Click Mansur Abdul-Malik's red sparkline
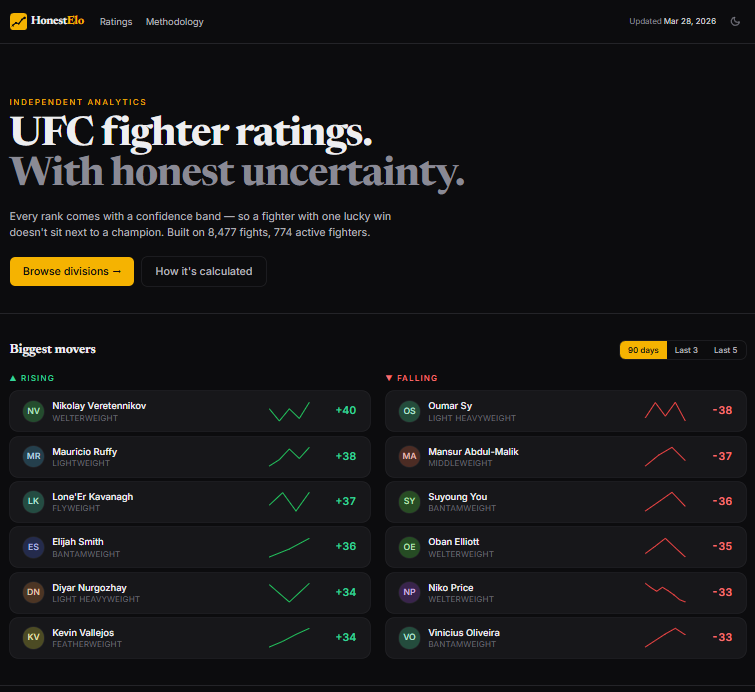Image resolution: width=755 pixels, height=692 pixels. click(x=665, y=457)
